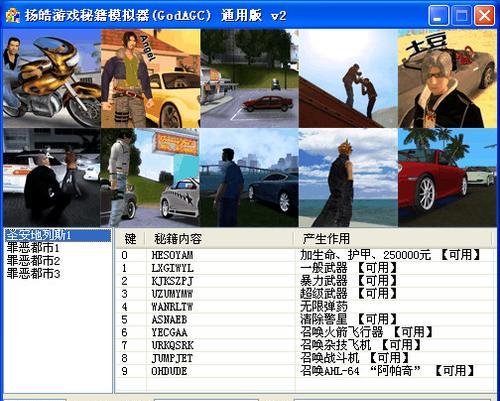The image size is (500, 401).
Task: Click the 清除警星 effect description
Action: tap(349, 319)
